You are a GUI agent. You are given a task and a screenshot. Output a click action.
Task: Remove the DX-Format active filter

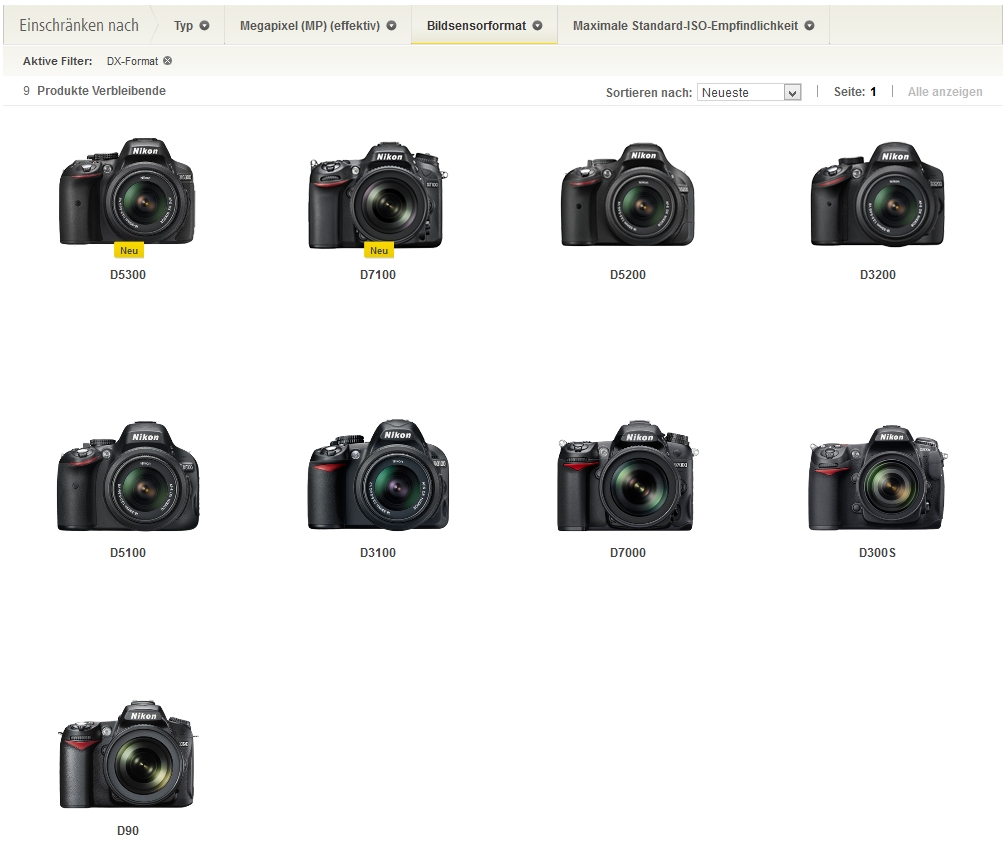click(167, 61)
